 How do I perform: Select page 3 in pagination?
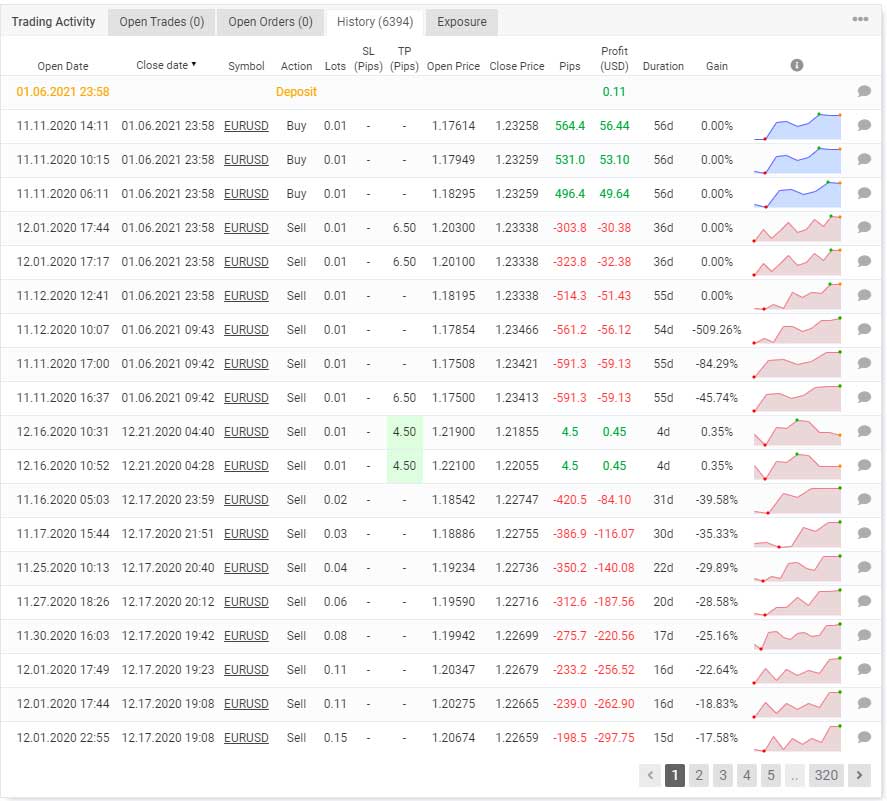[723, 775]
